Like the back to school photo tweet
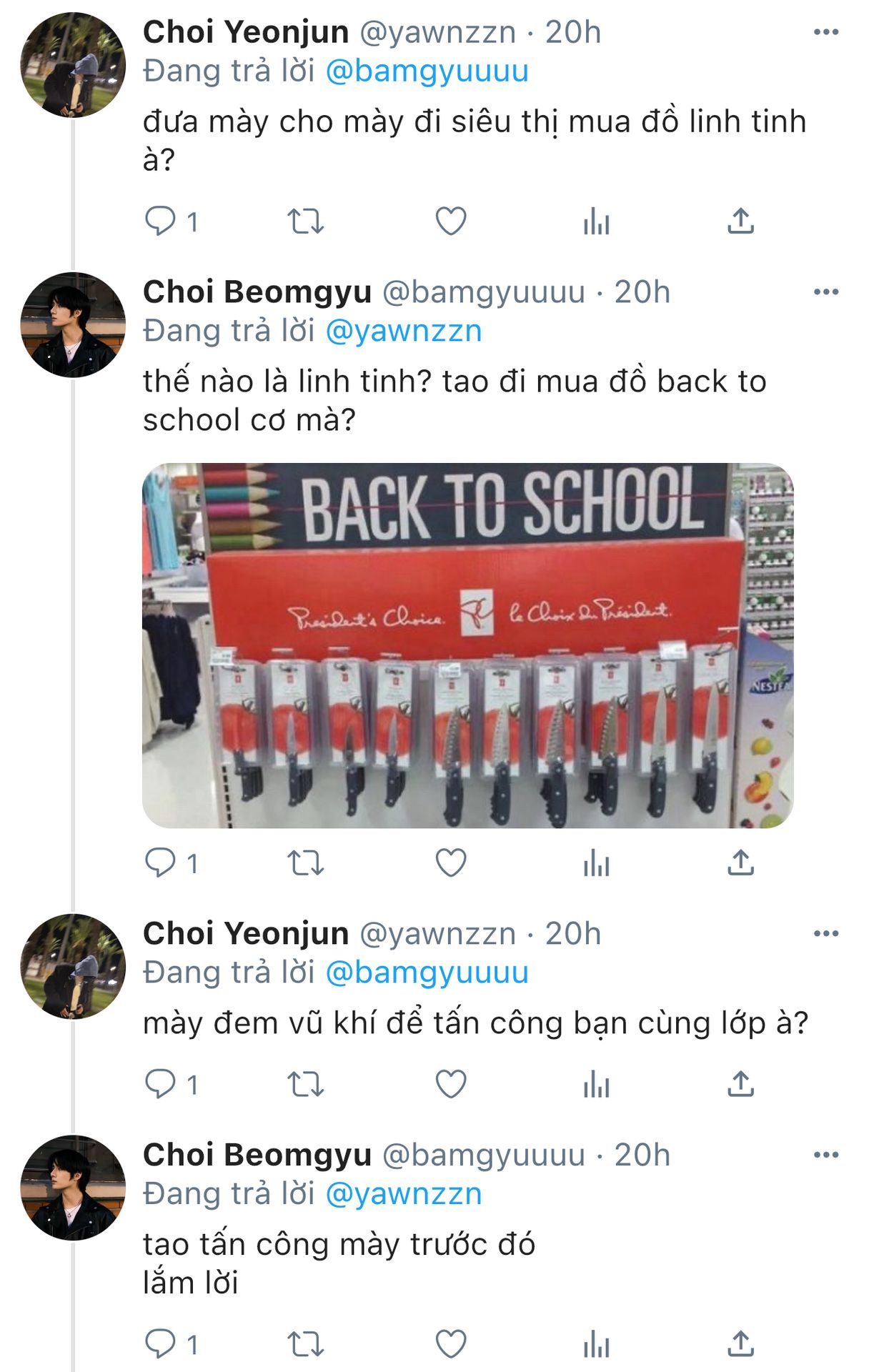 [451, 863]
